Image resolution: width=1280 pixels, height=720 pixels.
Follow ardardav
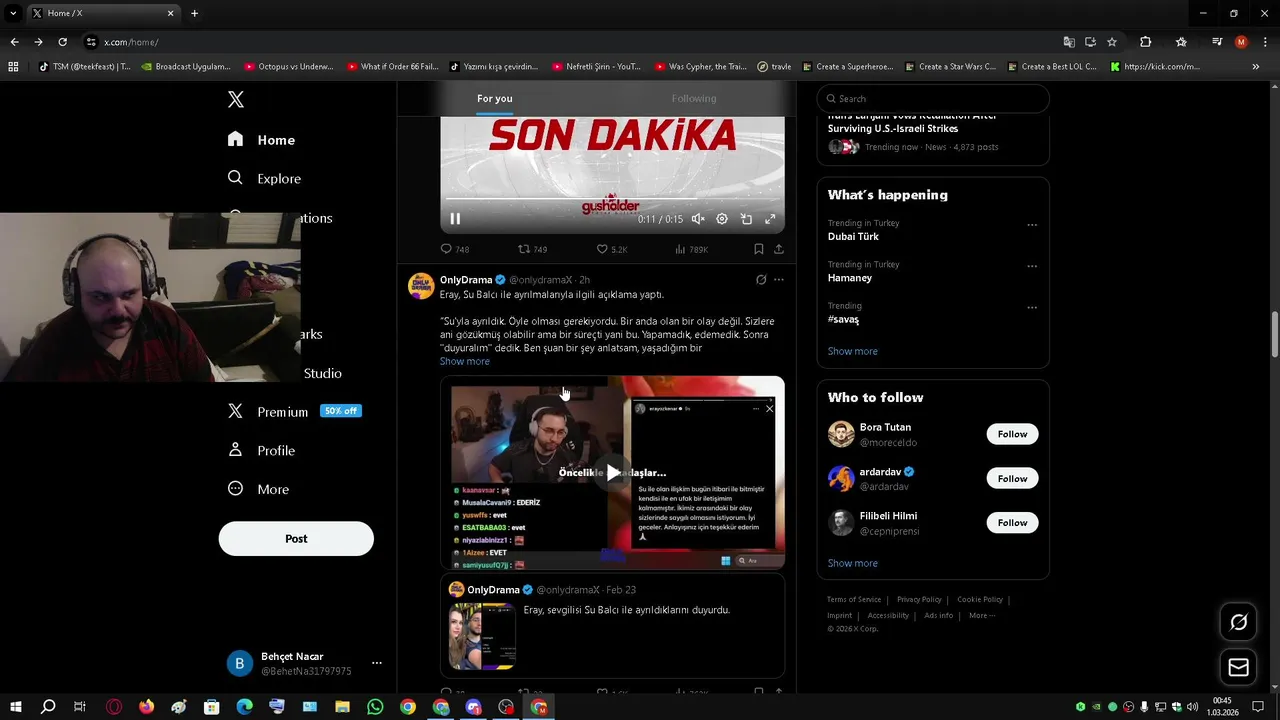1012,478
